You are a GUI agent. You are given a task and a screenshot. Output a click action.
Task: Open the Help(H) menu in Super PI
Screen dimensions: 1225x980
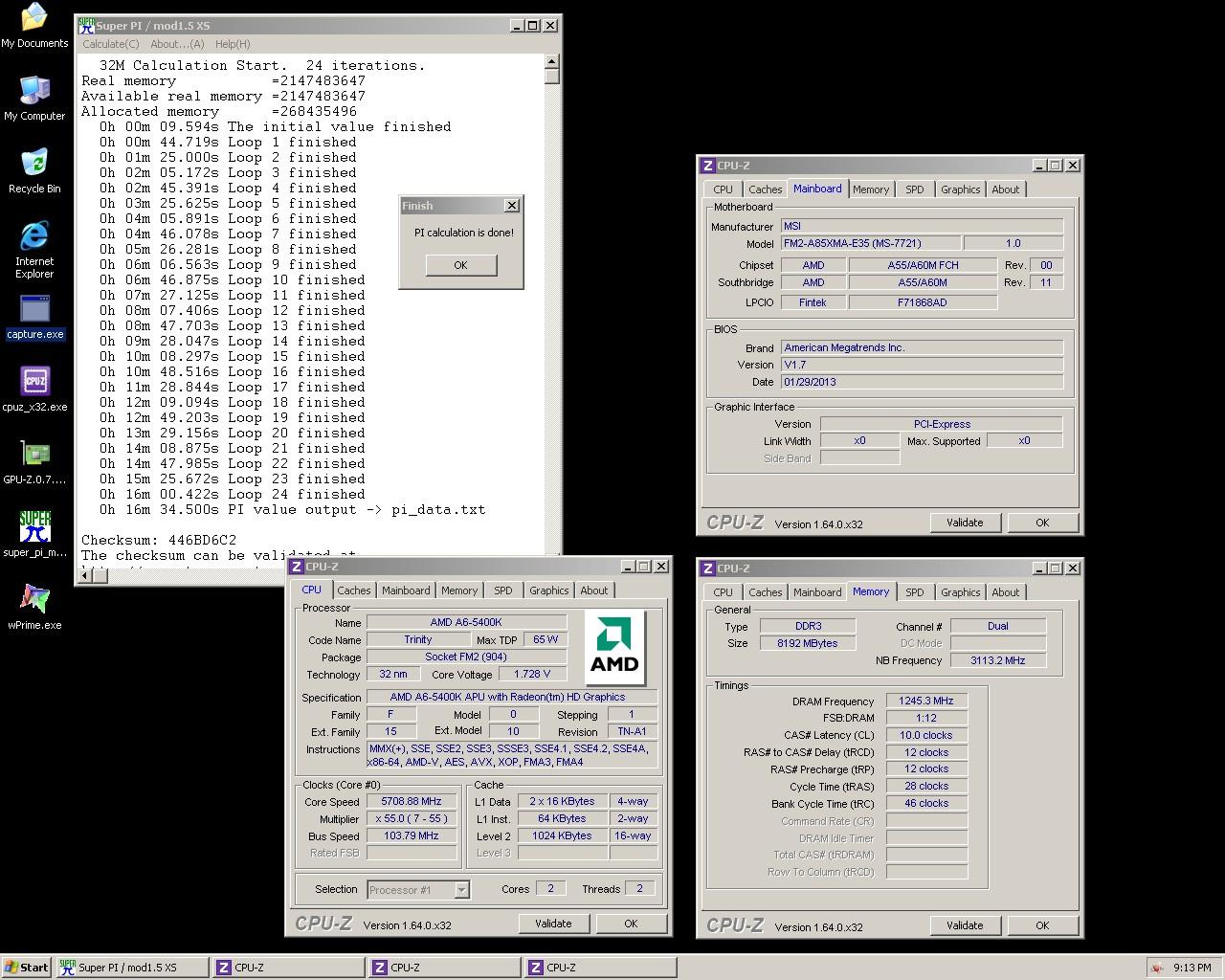[x=233, y=44]
